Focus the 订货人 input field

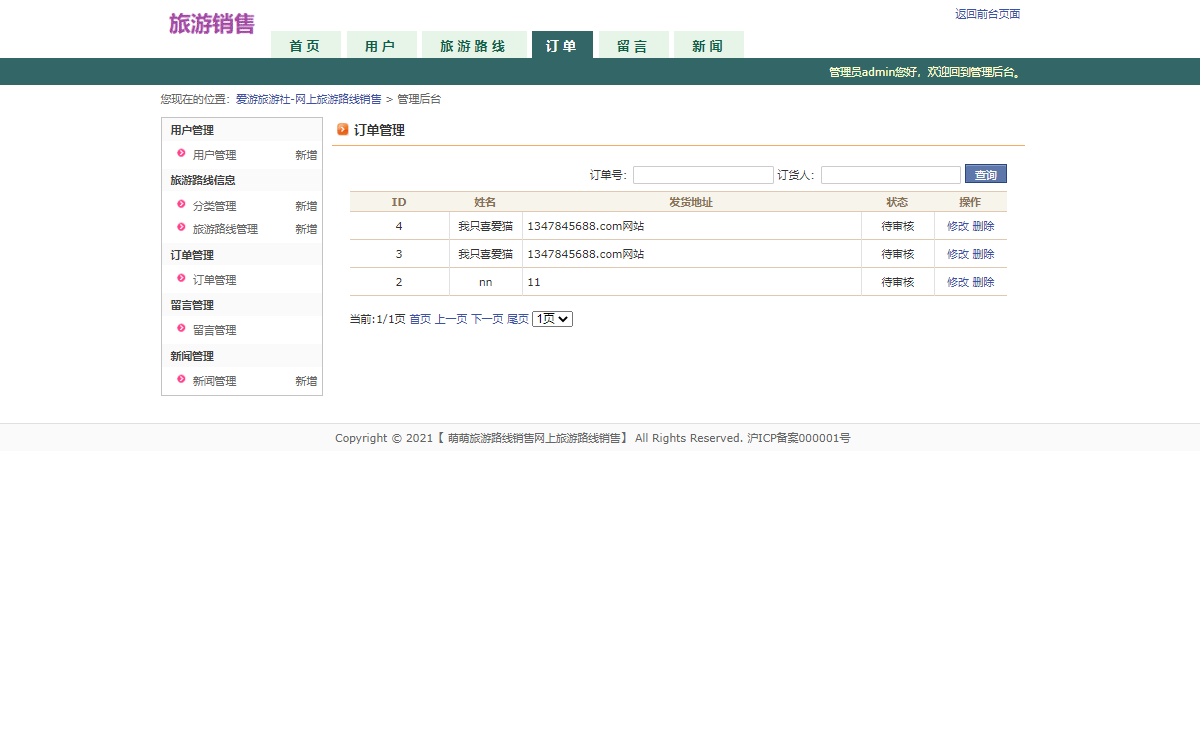[890, 175]
